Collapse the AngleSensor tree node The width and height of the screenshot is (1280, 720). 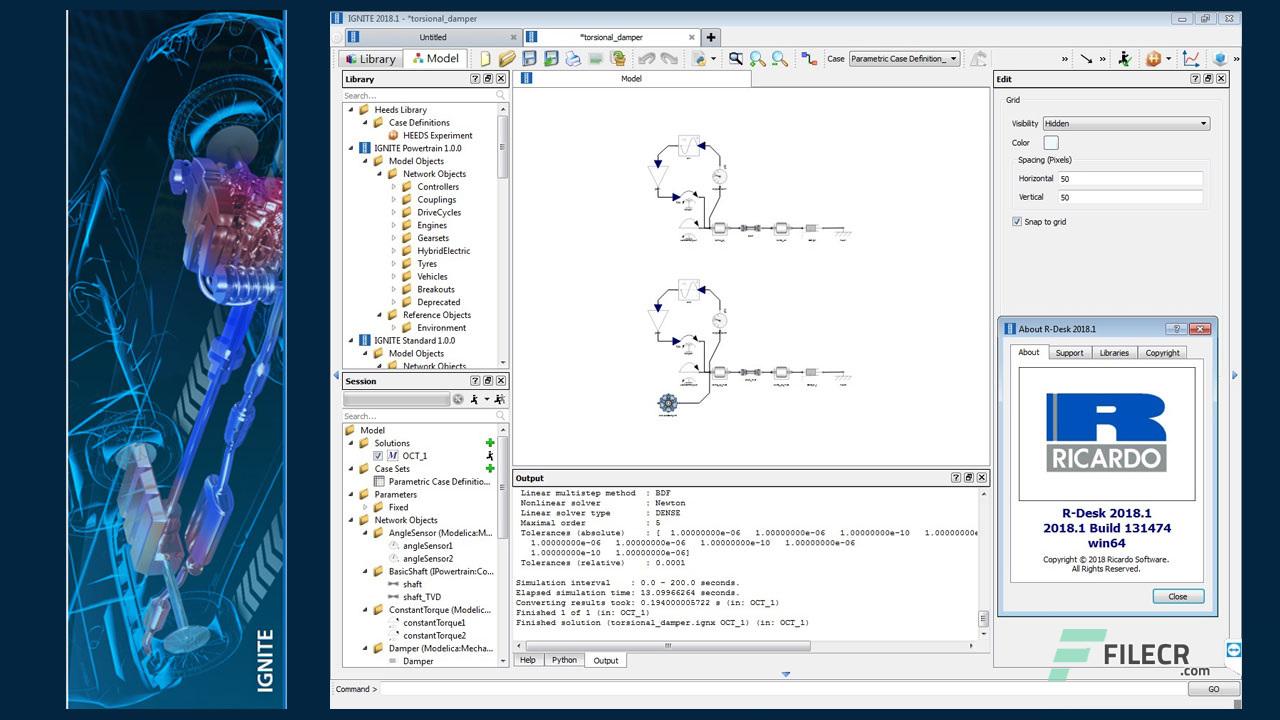pyautogui.click(x=366, y=533)
